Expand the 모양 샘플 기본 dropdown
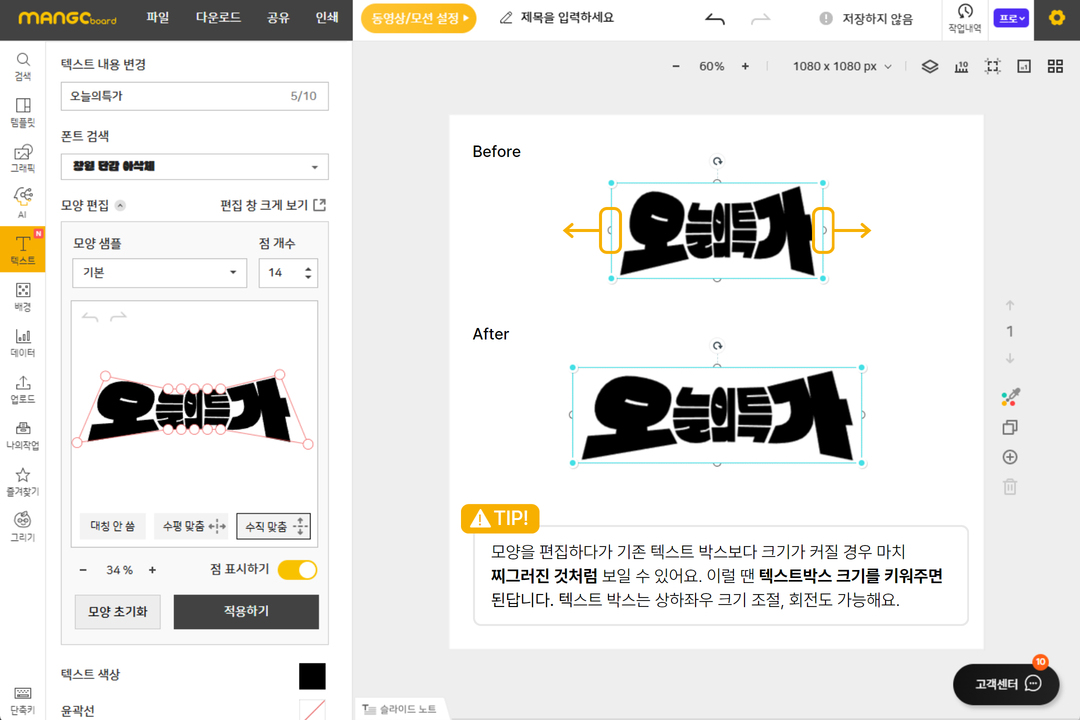This screenshot has width=1080, height=720. pos(159,273)
